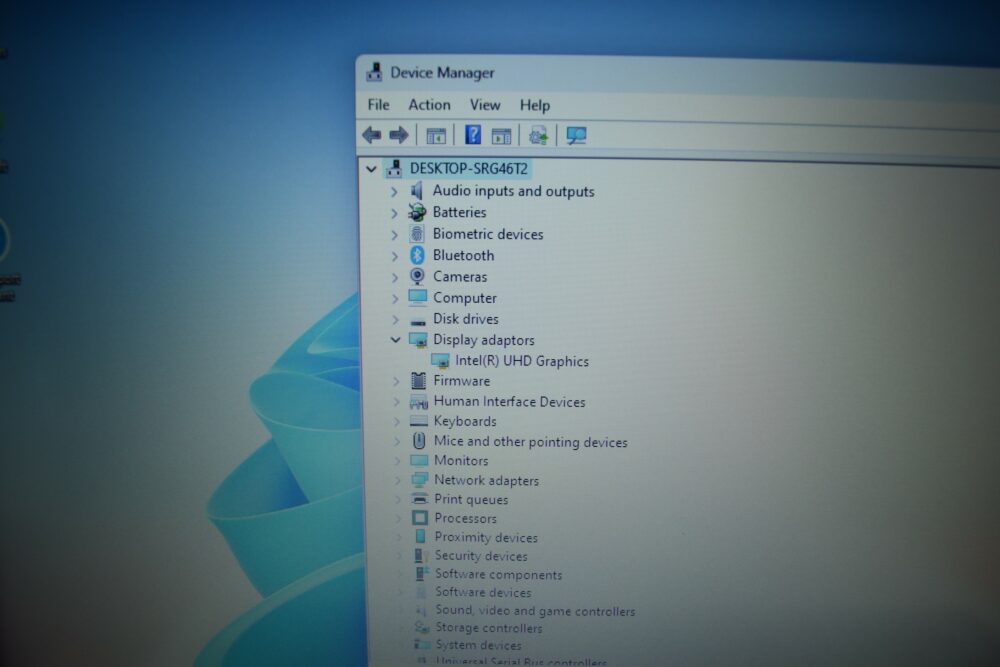Expand the Keyboards category
Image resolution: width=1000 pixels, height=667 pixels.
(397, 421)
